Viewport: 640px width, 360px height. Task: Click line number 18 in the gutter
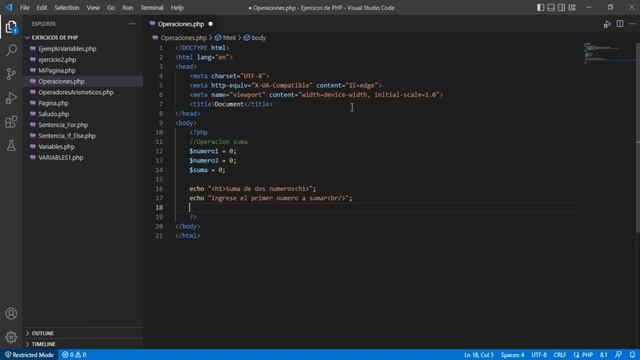tap(159, 207)
